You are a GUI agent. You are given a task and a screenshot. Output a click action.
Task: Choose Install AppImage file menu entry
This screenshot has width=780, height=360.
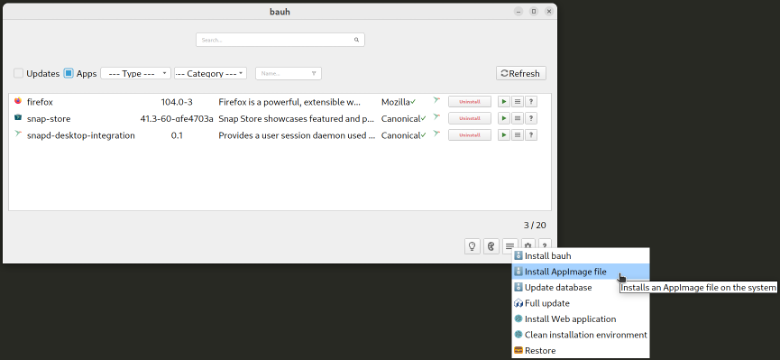581,271
